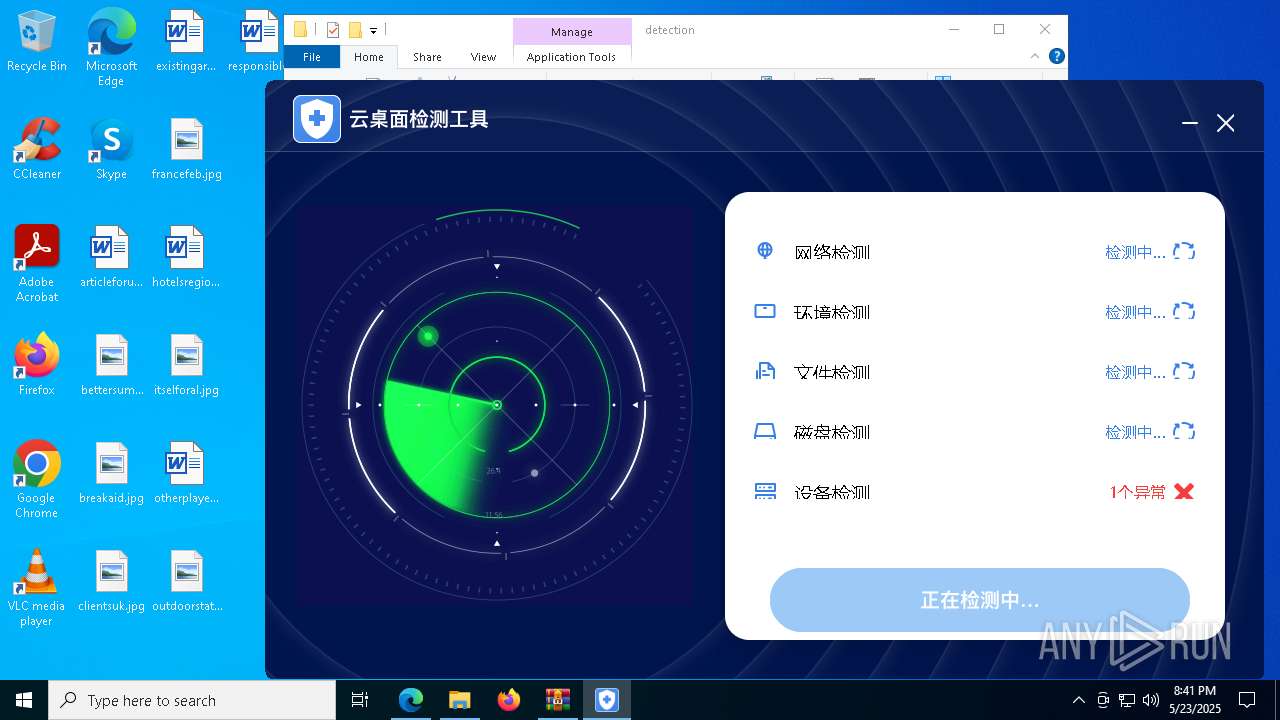Click the spinning refresh icon on 文件检测 row
This screenshot has height=720, width=1280.
click(x=1184, y=371)
